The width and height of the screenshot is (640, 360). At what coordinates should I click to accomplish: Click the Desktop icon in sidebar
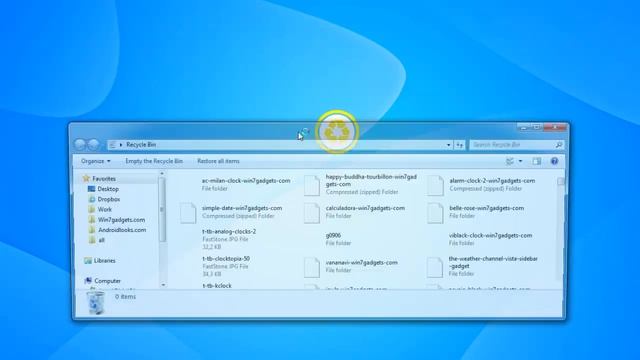point(91,189)
